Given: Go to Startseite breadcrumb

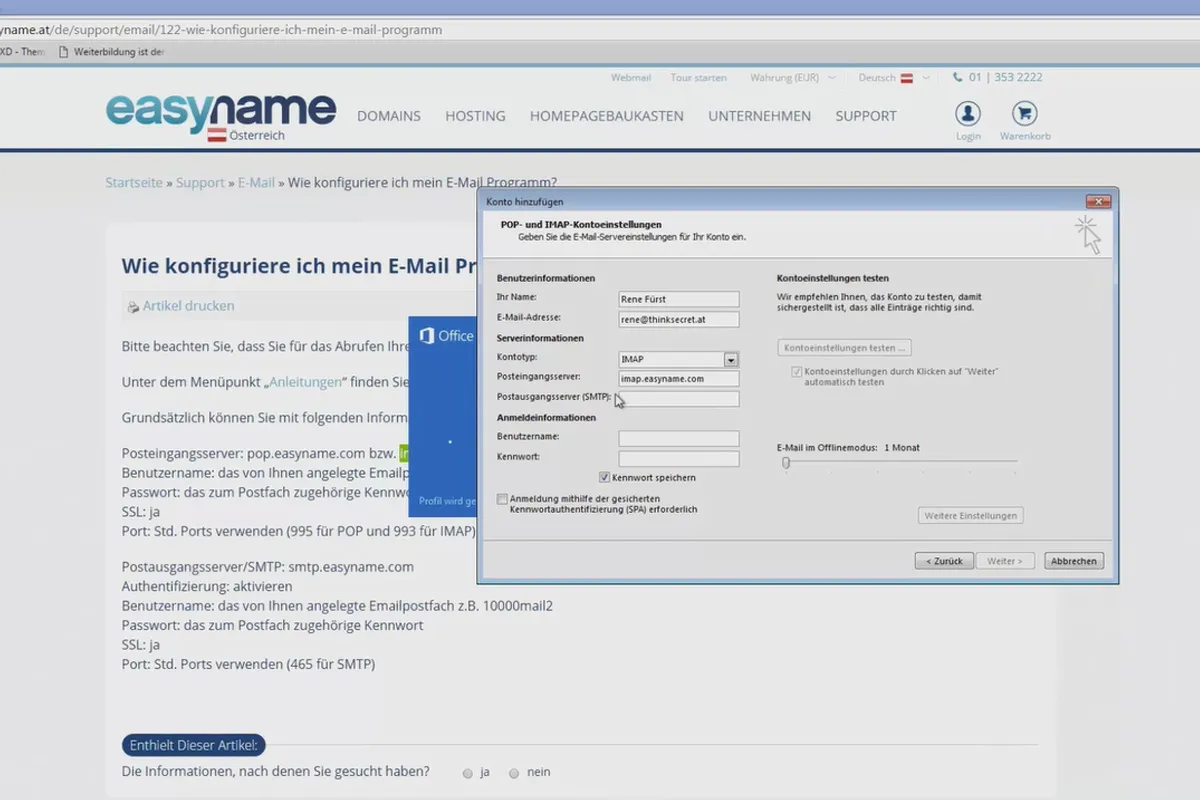Looking at the screenshot, I should tap(134, 183).
